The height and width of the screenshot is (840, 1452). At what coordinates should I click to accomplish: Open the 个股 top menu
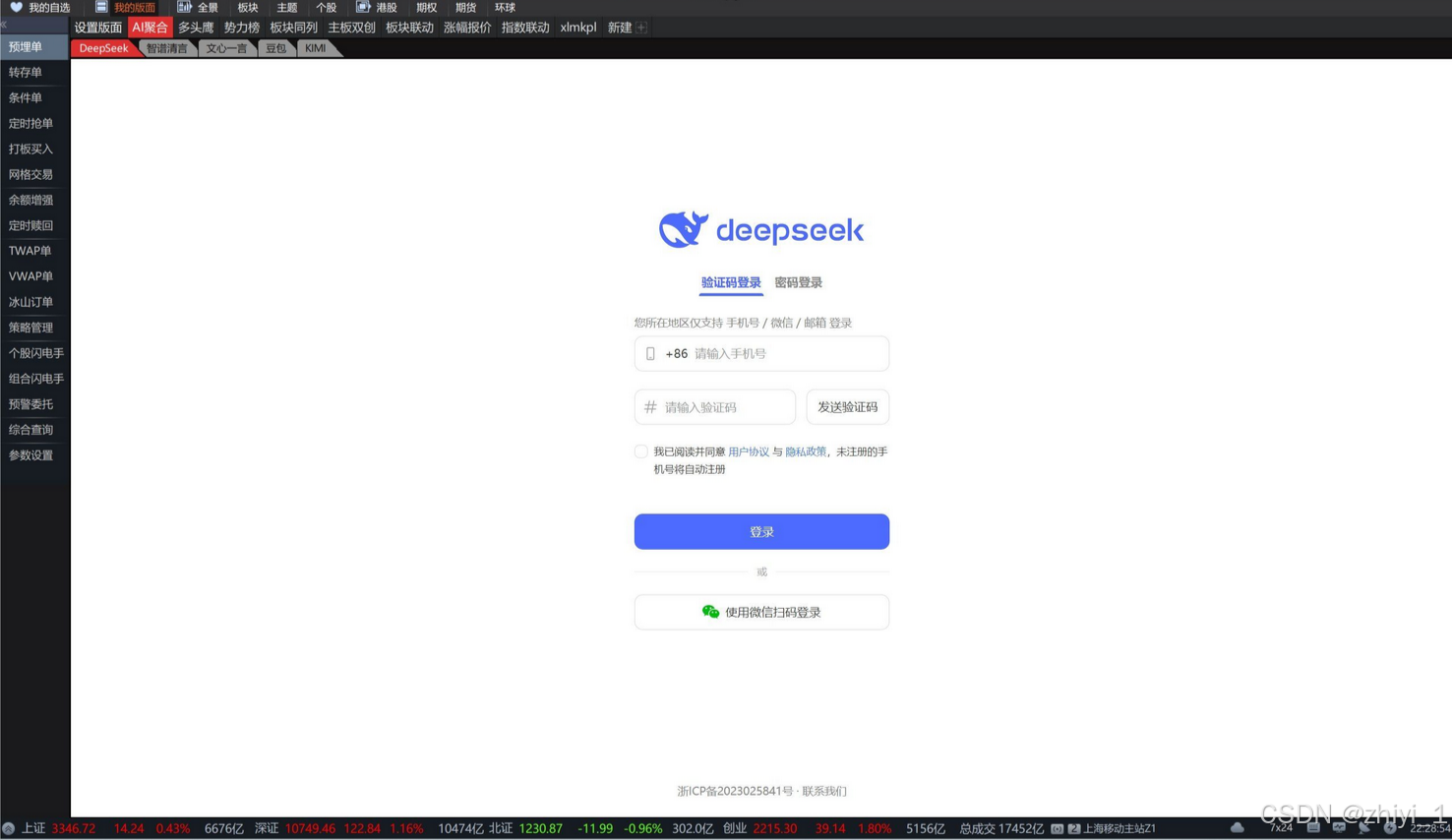[327, 7]
